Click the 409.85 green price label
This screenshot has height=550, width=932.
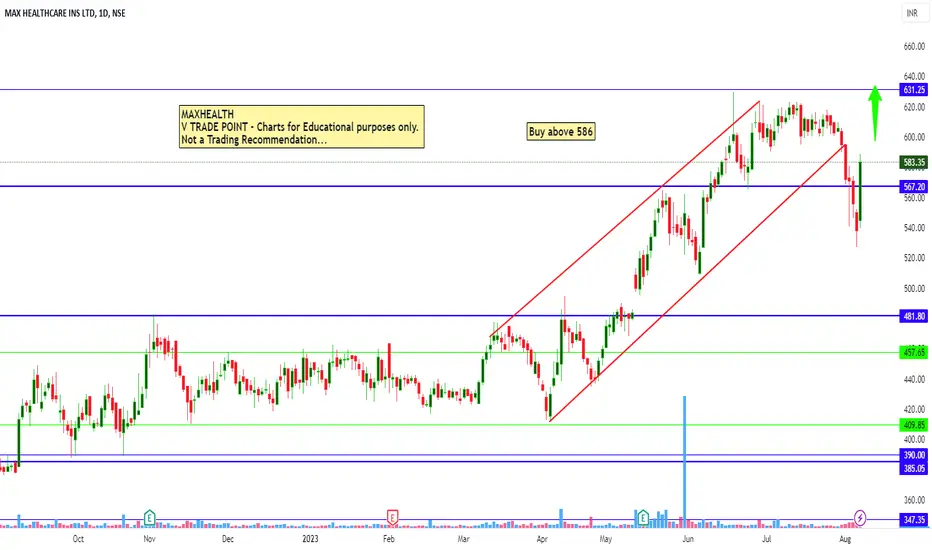pos(914,425)
